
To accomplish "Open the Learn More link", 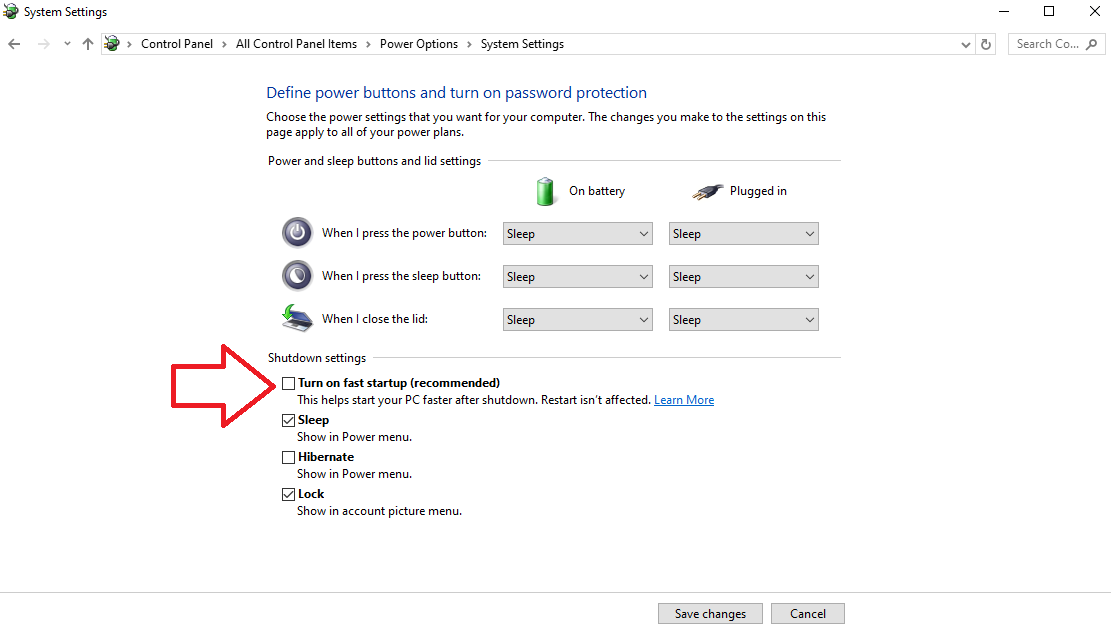I will 684,400.
